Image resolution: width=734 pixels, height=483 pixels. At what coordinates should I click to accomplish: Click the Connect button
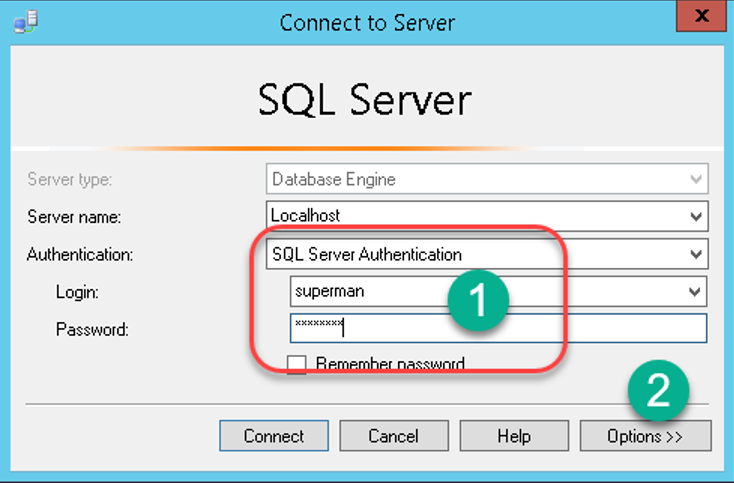pos(274,436)
